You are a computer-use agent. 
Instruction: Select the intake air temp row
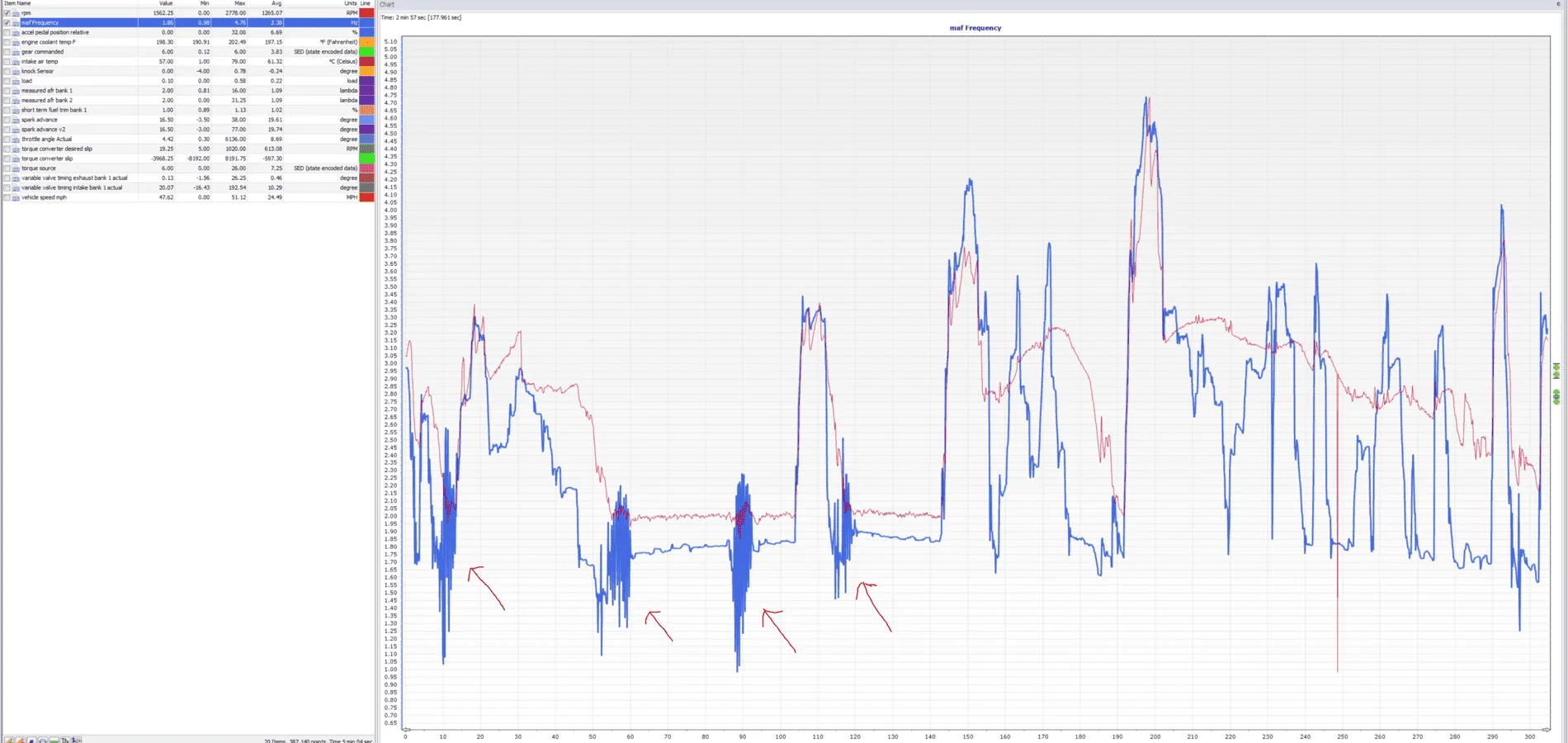pos(188,61)
